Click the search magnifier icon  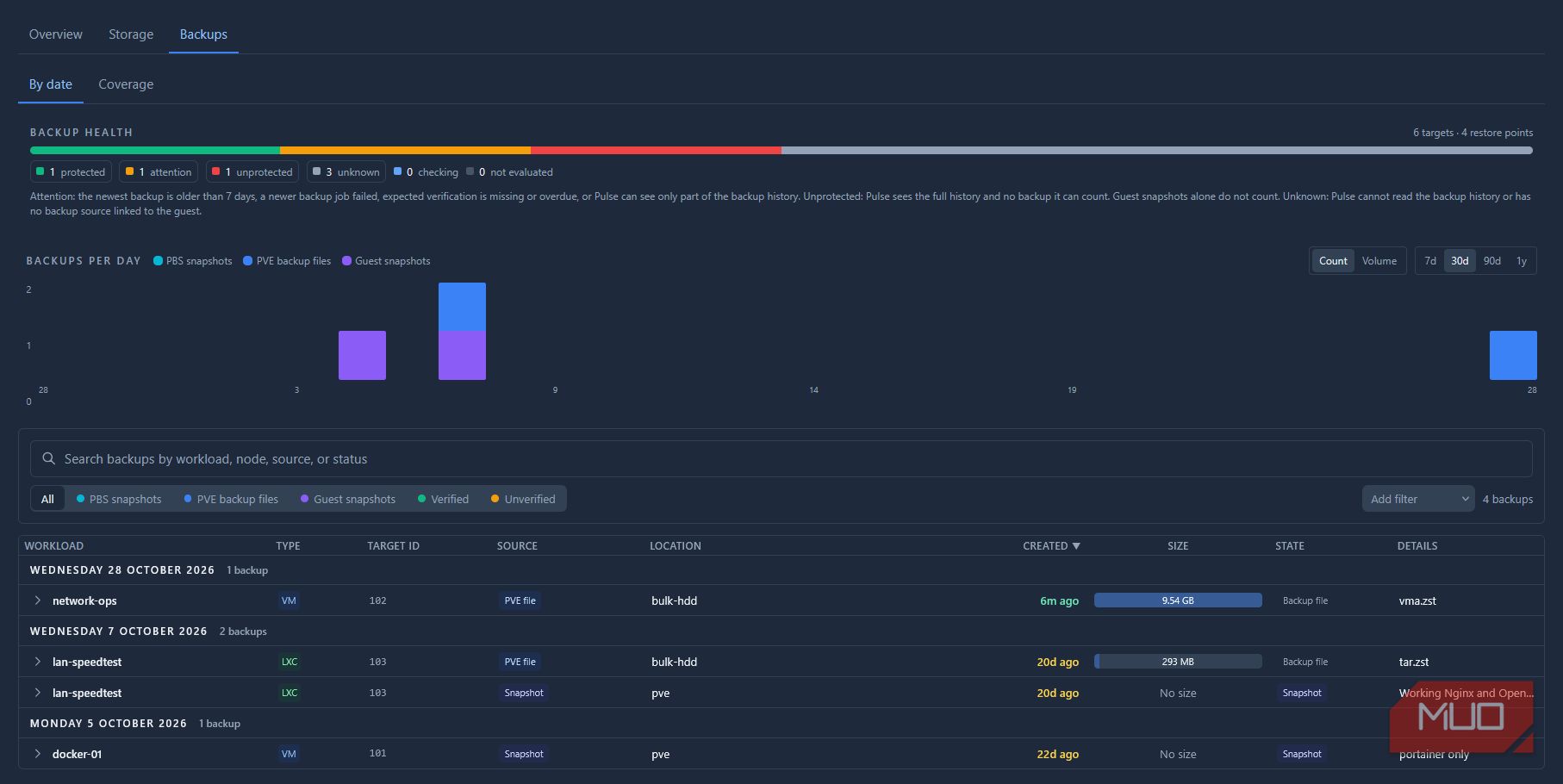[49, 459]
